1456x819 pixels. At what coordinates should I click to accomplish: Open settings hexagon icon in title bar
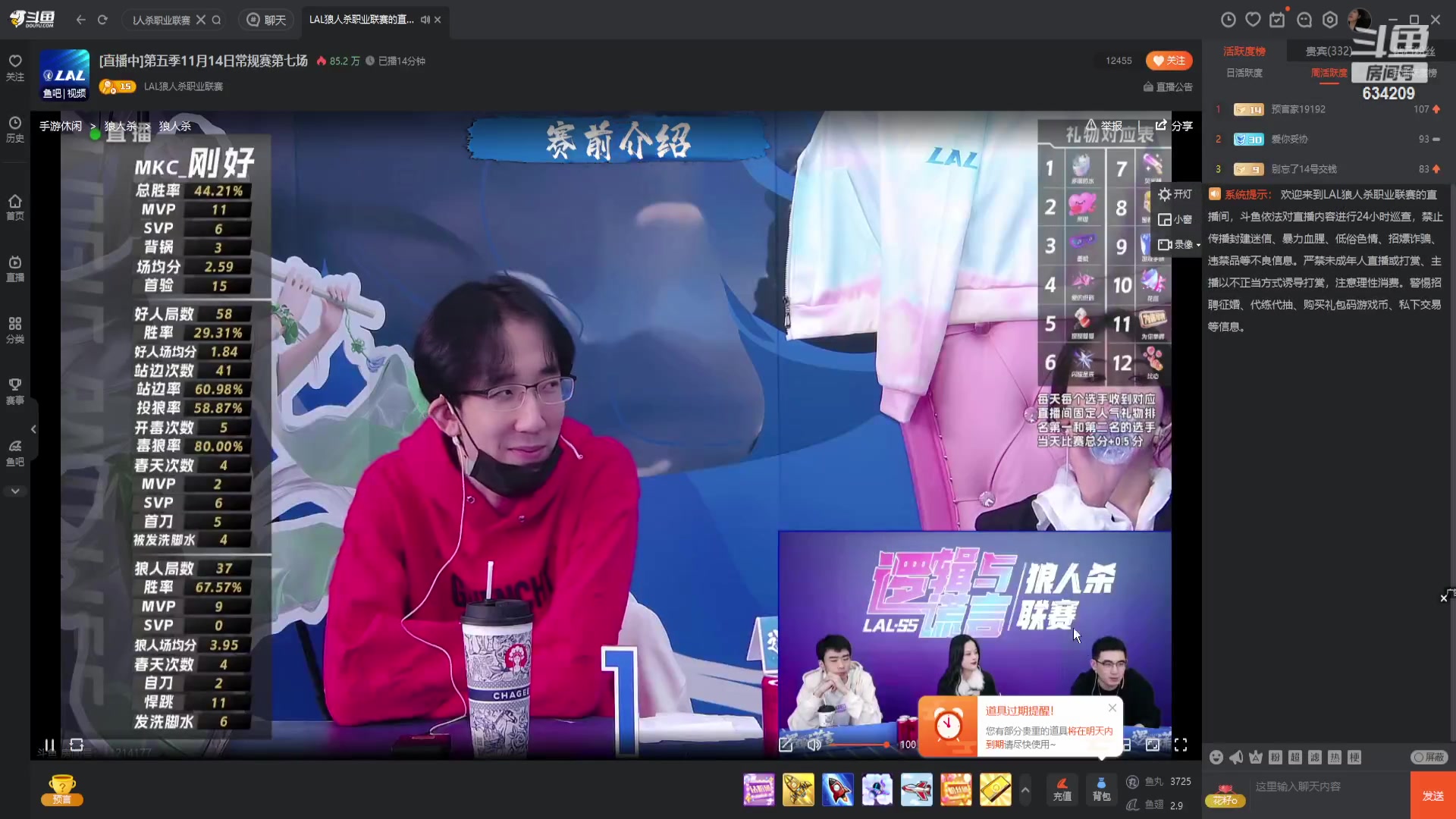tap(1330, 20)
